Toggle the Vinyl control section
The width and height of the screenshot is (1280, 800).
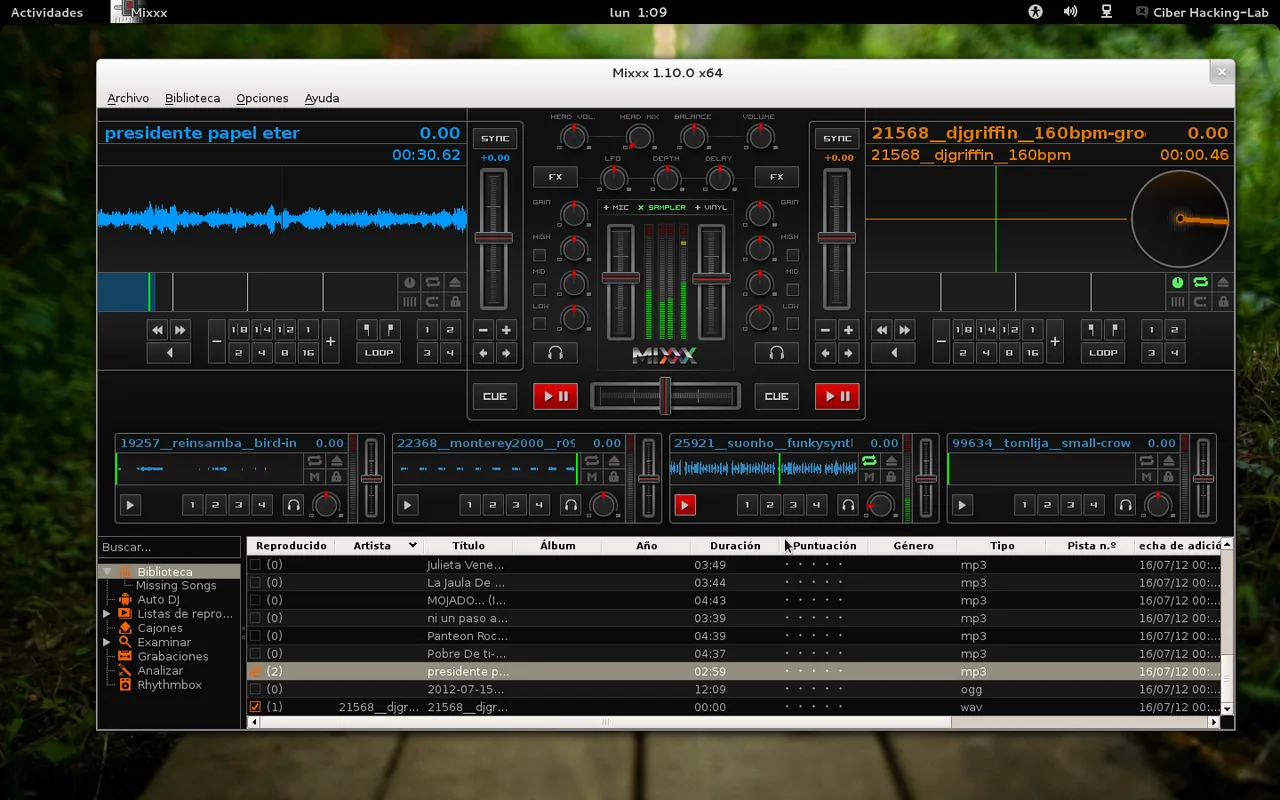tap(711, 208)
